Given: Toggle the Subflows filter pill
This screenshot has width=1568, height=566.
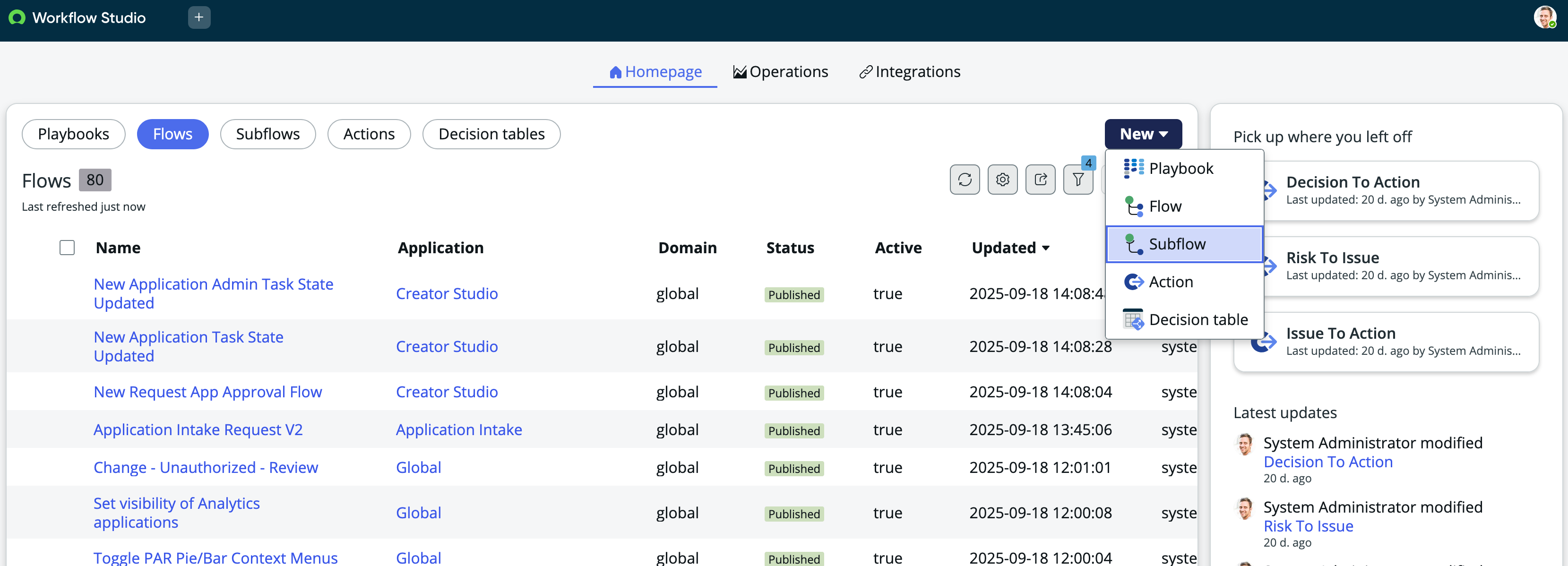Looking at the screenshot, I should coord(267,134).
